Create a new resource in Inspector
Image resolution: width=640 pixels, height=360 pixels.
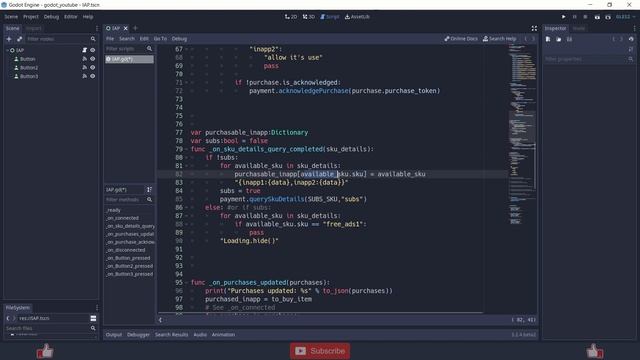click(x=548, y=39)
